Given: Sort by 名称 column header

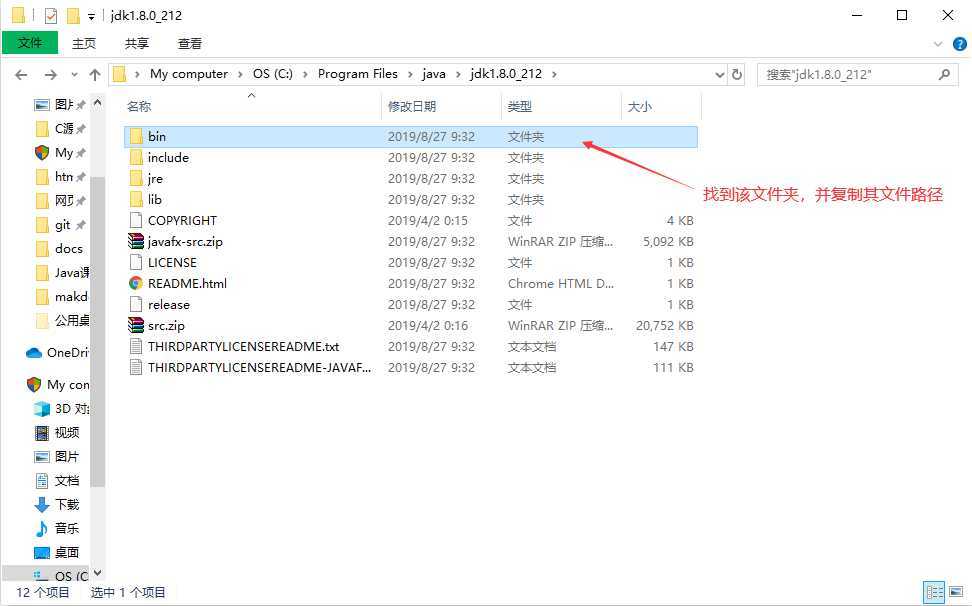Looking at the screenshot, I should [139, 107].
